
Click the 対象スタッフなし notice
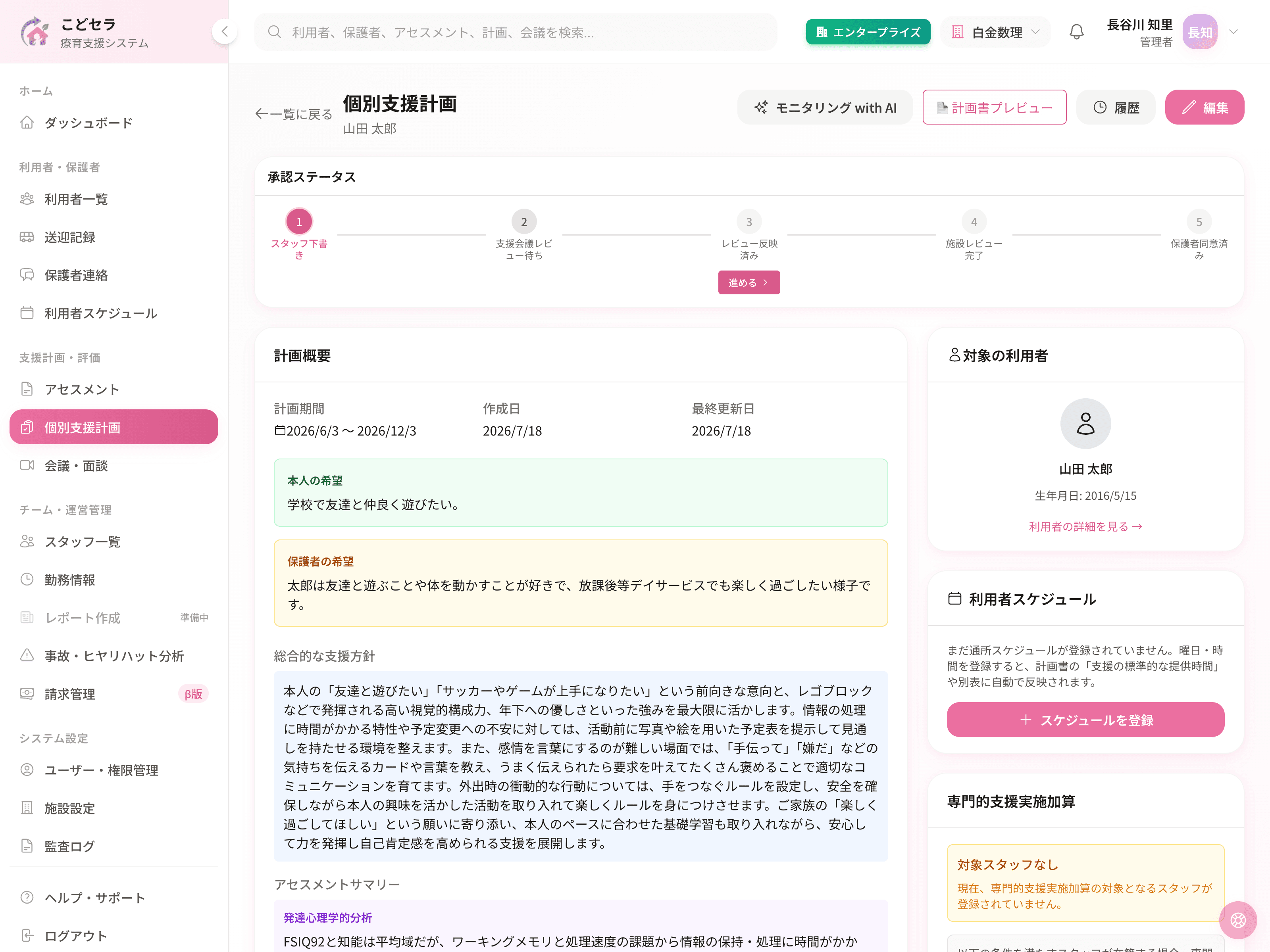1085,883
